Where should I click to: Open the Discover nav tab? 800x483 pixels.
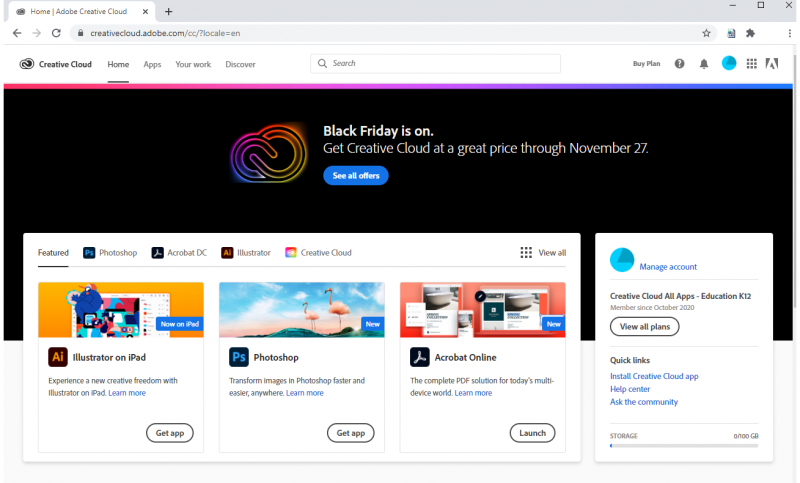tap(240, 64)
